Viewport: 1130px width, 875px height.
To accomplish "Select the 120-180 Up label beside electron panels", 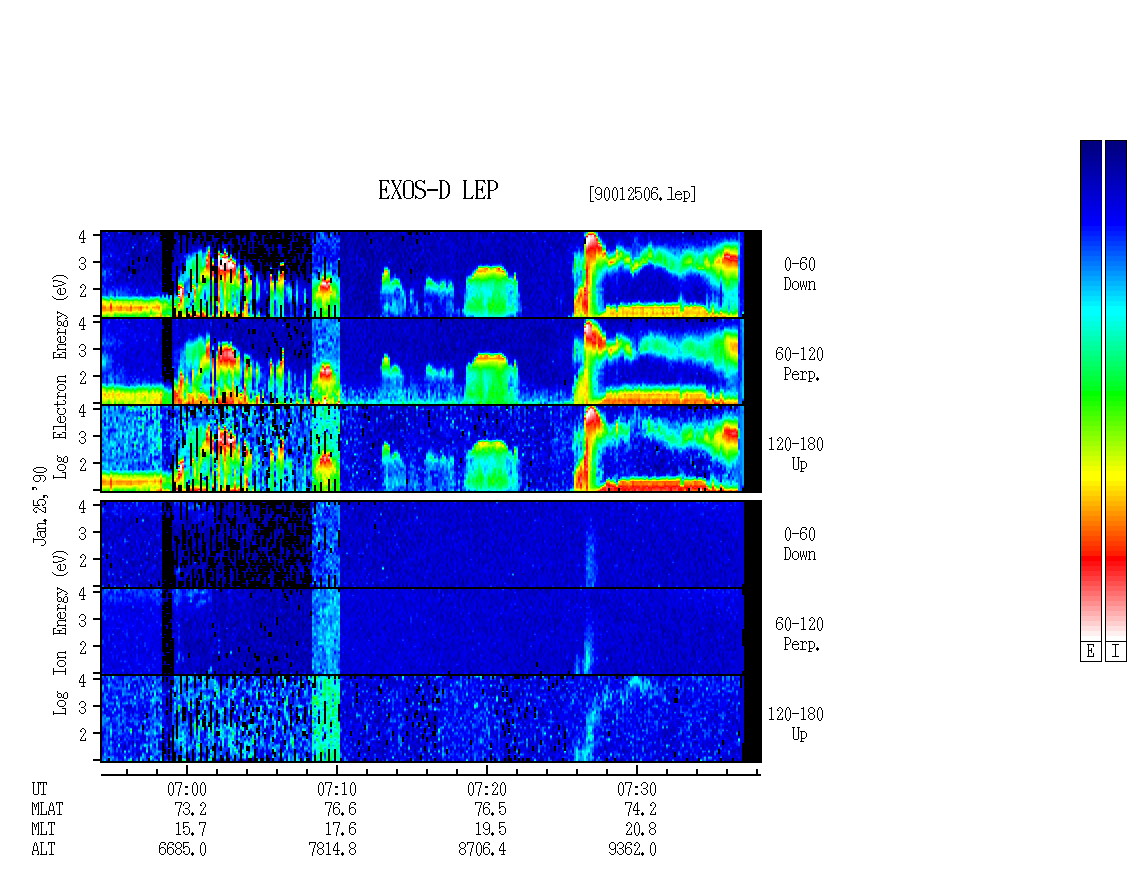I will 796,454.
